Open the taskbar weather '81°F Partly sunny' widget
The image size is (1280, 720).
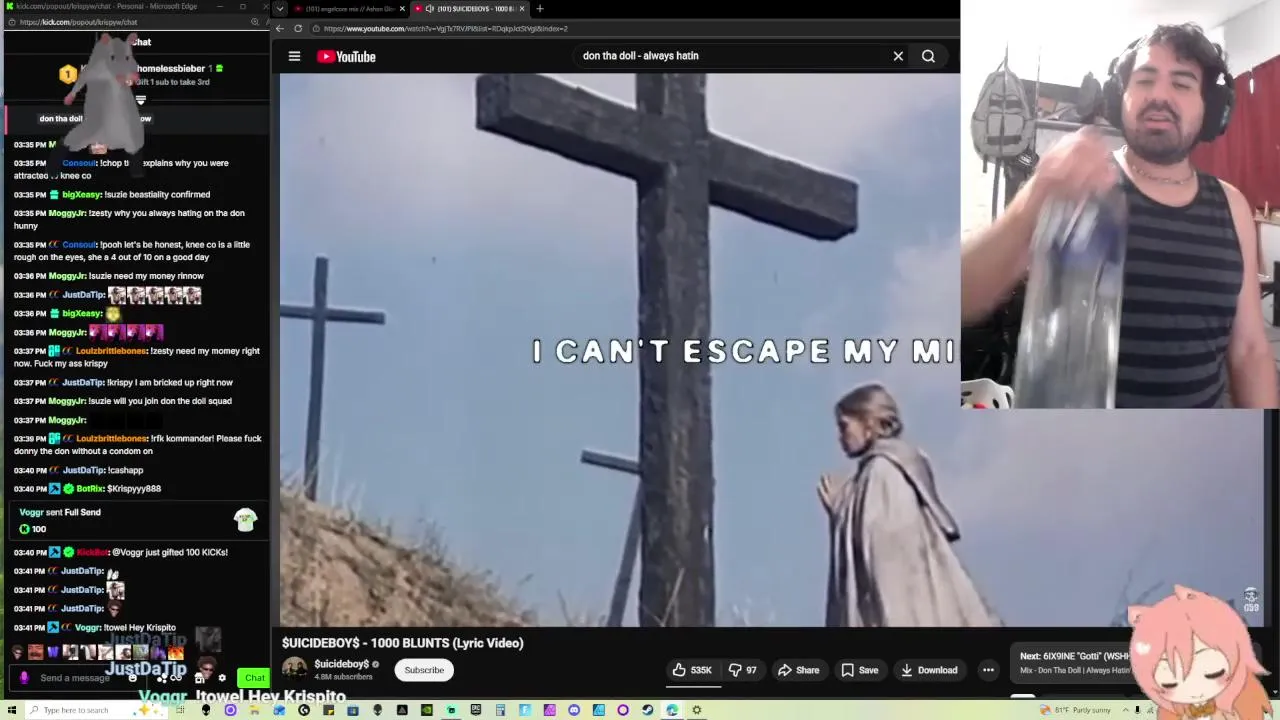point(1075,710)
